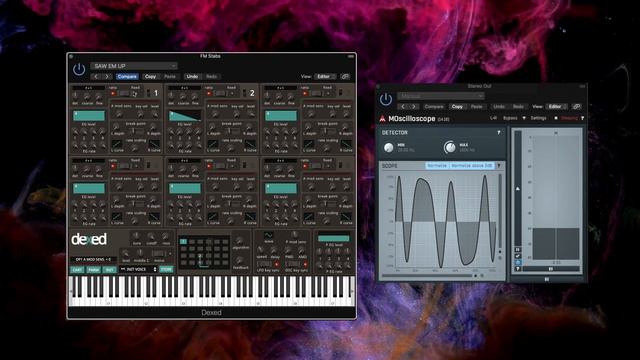
Task: Toggle operator 3 ratio/fixed red switch
Action: coord(305,93)
